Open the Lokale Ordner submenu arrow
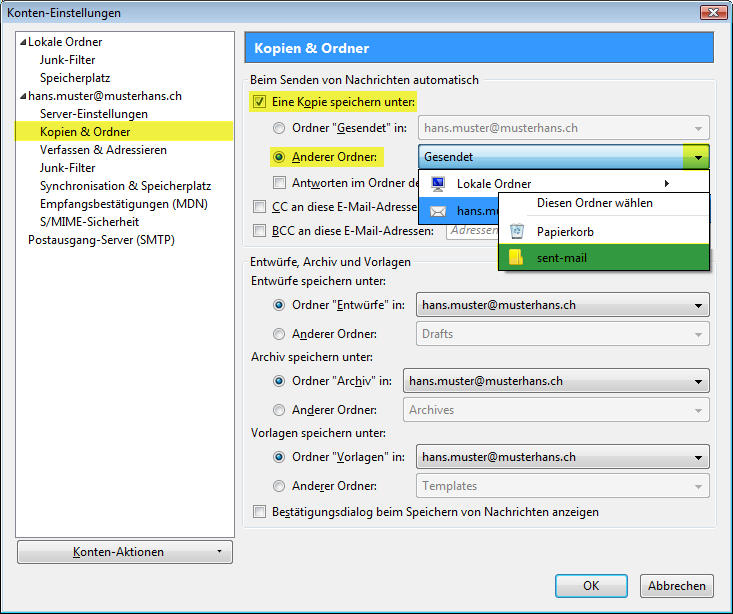733x614 pixels. point(666,184)
